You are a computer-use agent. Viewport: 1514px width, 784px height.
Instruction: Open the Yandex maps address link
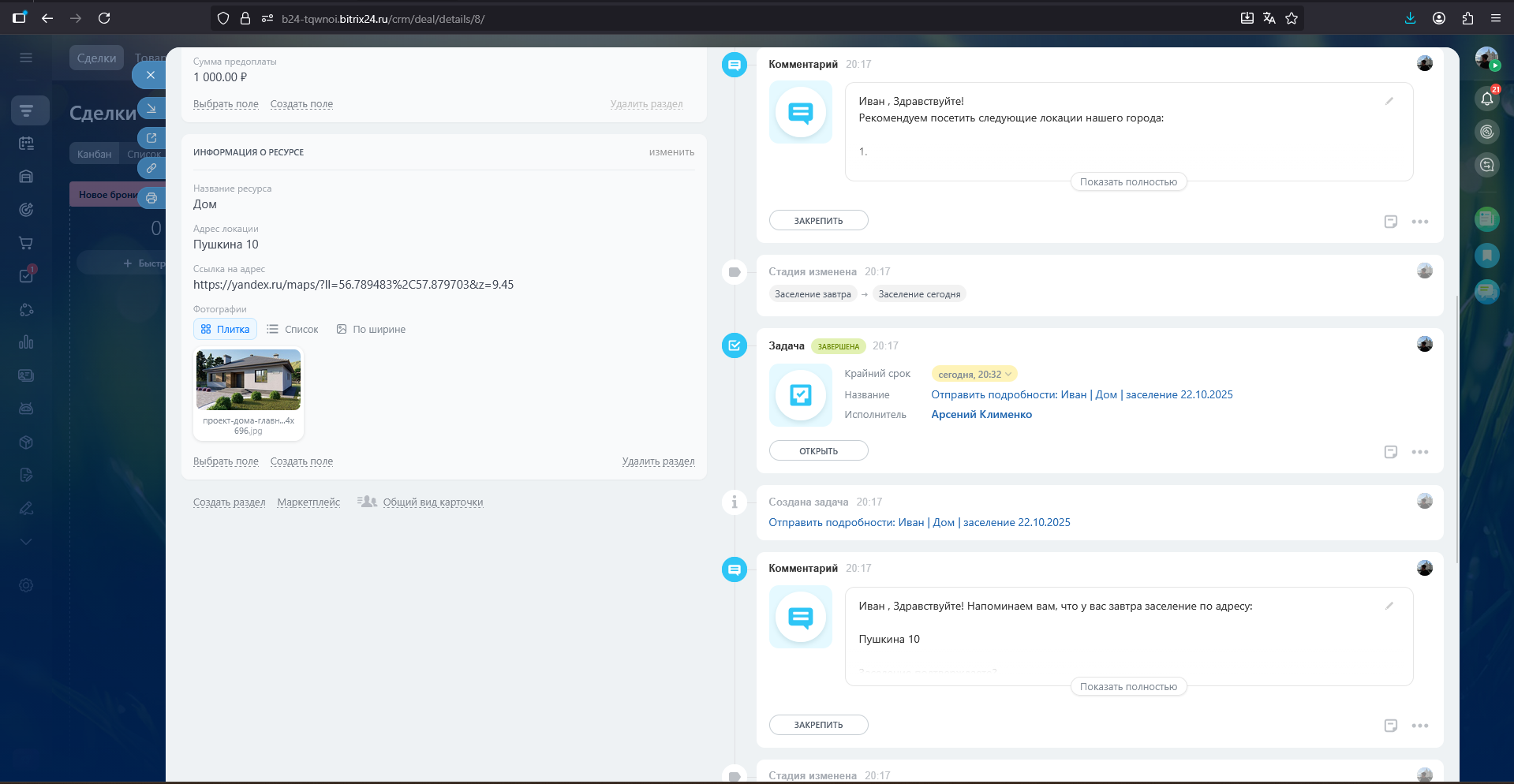(353, 285)
